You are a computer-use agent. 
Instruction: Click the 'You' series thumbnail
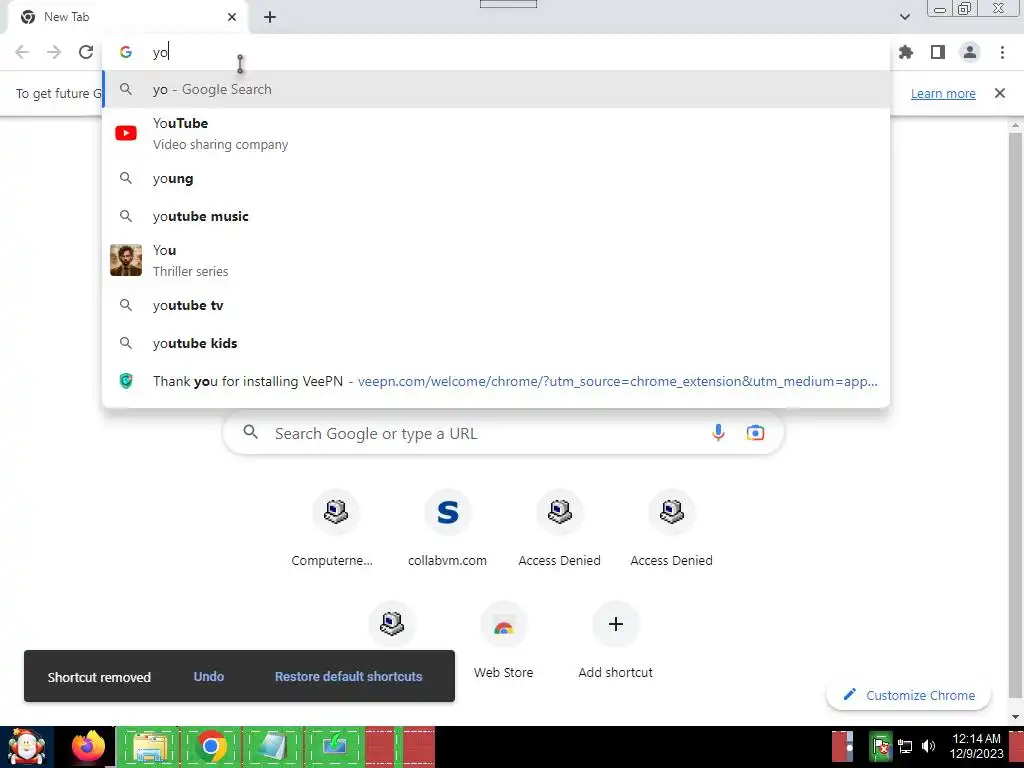pyautogui.click(x=126, y=260)
